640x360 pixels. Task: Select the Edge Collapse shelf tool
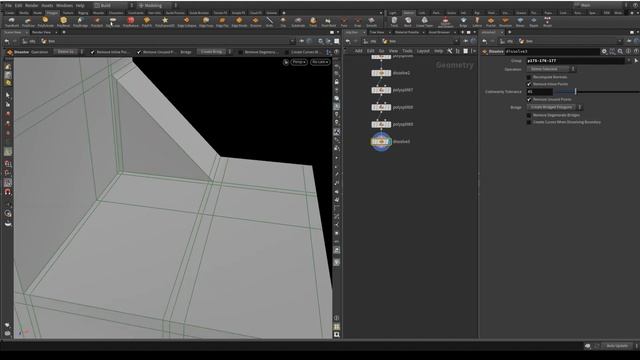tap(187, 22)
